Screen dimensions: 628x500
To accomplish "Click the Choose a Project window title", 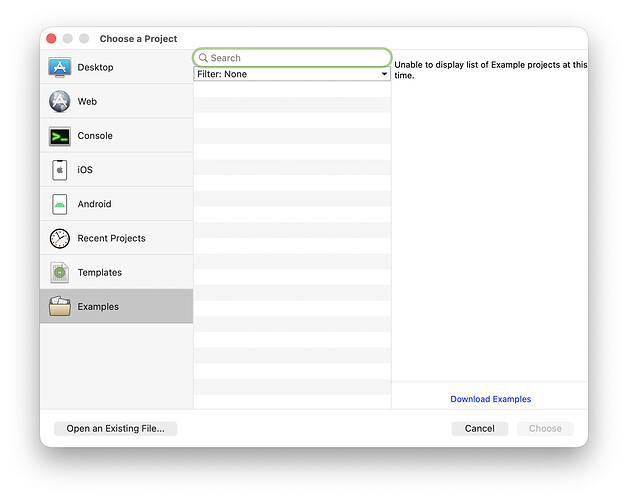I will tap(138, 39).
